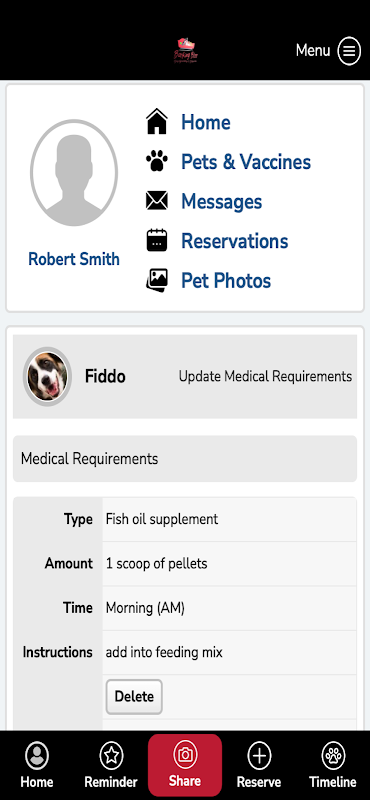Tap the Reminder star icon in bottom bar
Viewport: 370px width, 800px height.
[111, 755]
